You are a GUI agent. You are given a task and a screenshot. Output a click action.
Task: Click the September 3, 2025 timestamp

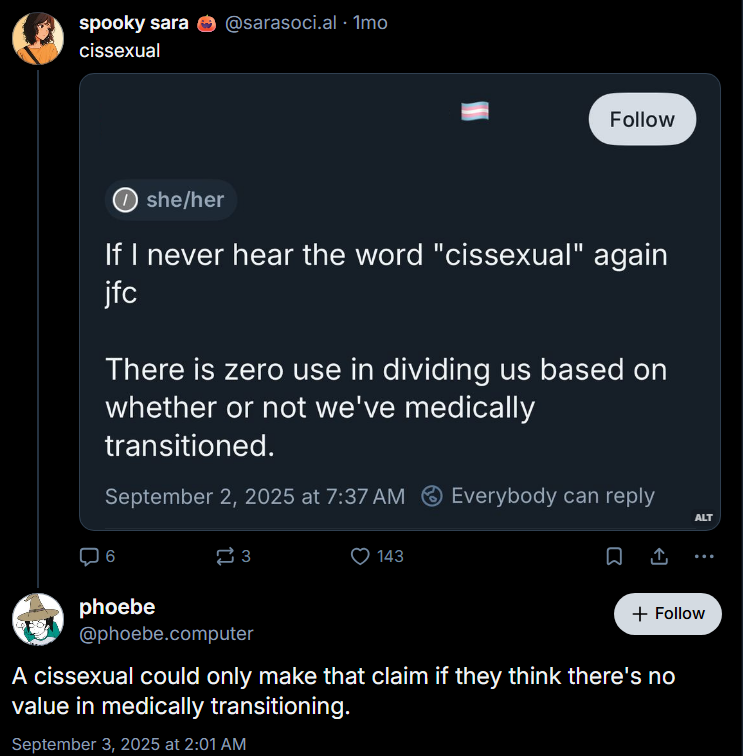coord(129,744)
